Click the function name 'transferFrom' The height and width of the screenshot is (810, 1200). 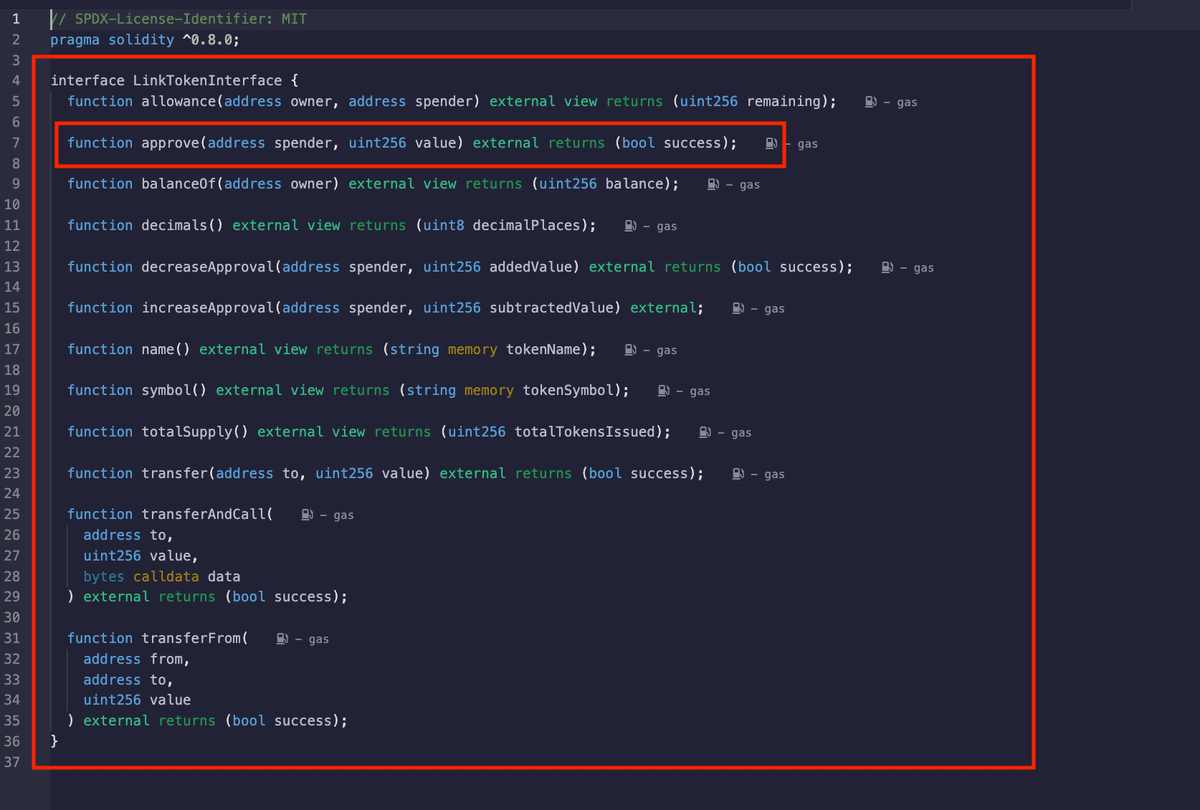(x=191, y=638)
